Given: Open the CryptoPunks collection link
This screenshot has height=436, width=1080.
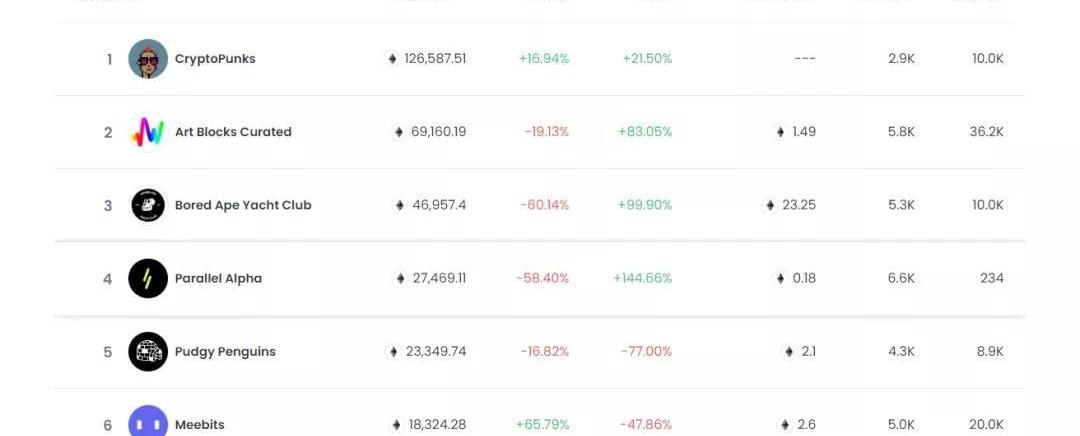Looking at the screenshot, I should click(x=215, y=59).
